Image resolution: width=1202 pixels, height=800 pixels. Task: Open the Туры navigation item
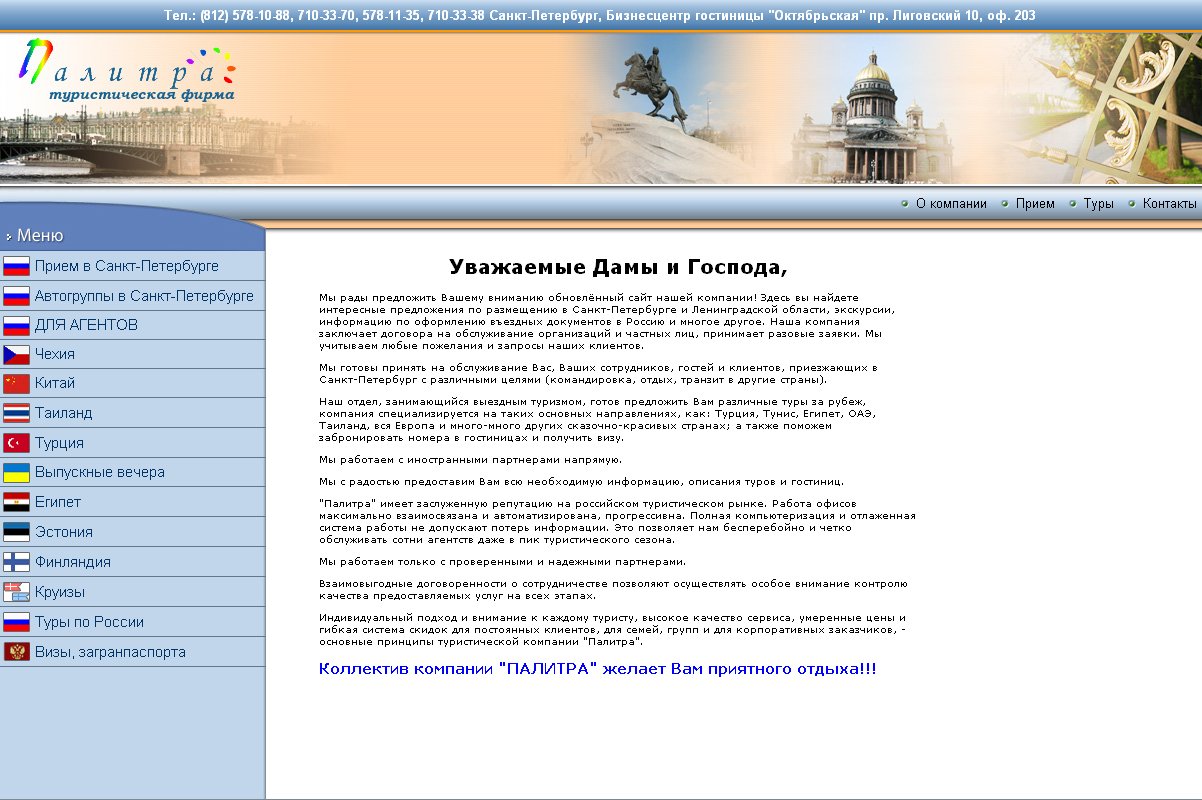pyautogui.click(x=1097, y=203)
